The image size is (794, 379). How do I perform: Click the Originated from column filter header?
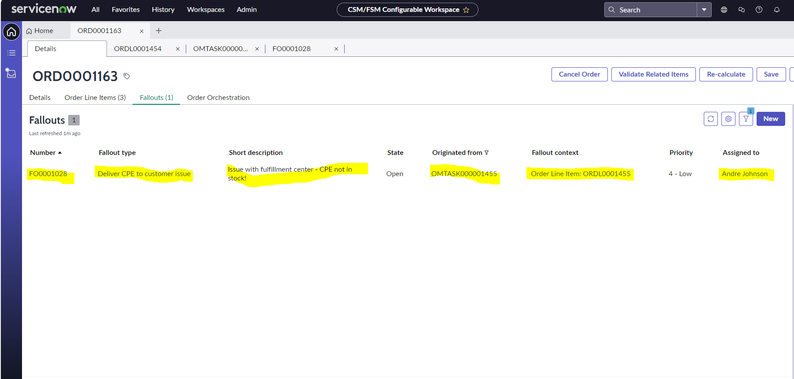460,153
